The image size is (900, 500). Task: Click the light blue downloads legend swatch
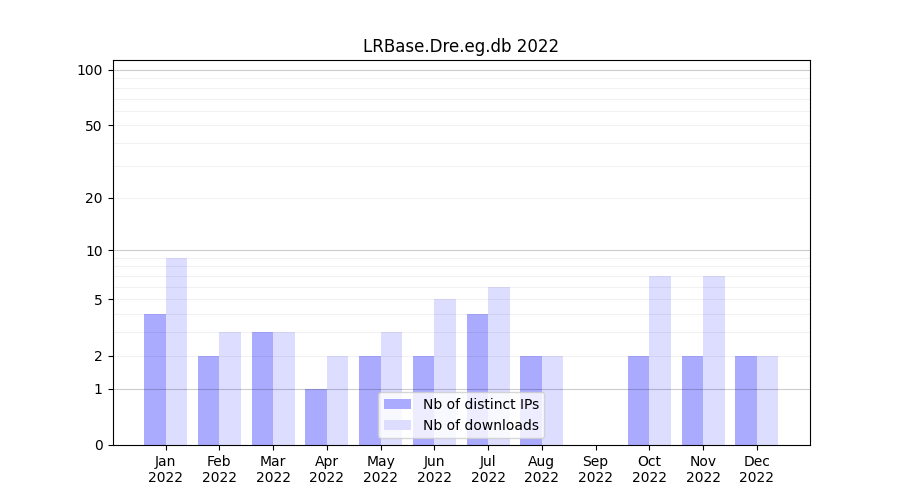397,425
